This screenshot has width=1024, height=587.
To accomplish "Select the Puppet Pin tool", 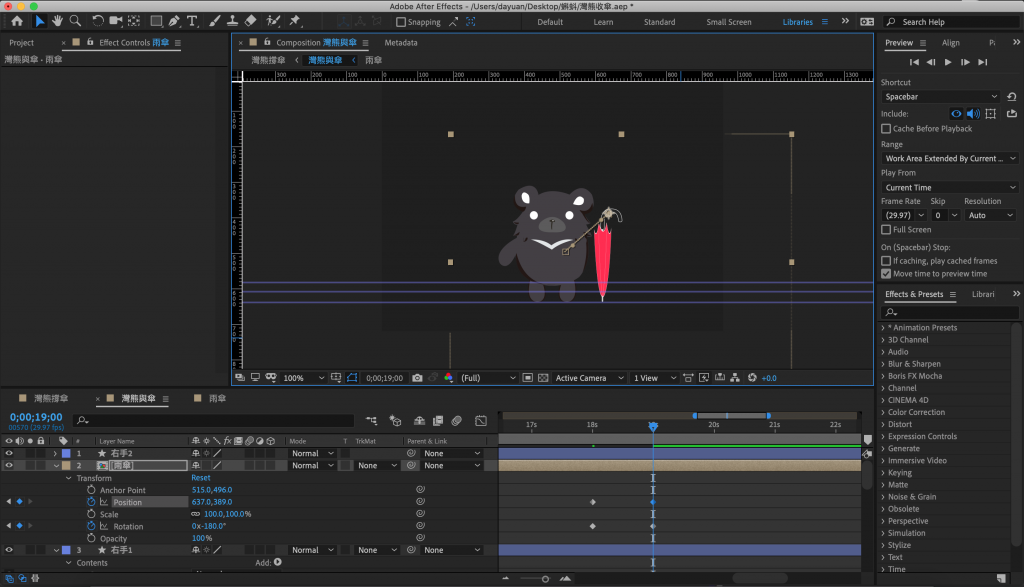I will tap(295, 21).
